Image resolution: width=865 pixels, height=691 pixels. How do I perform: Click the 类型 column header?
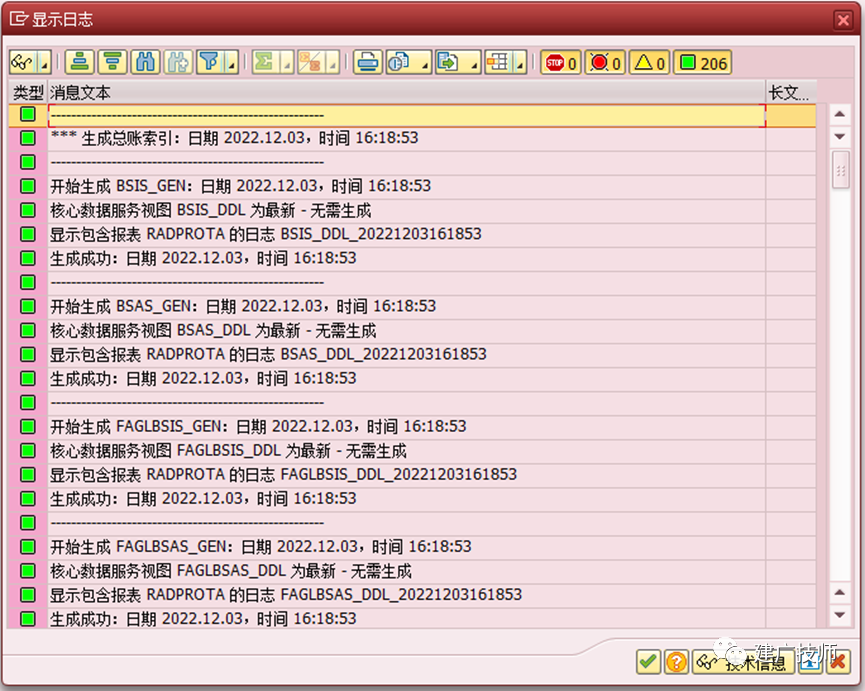tap(28, 92)
